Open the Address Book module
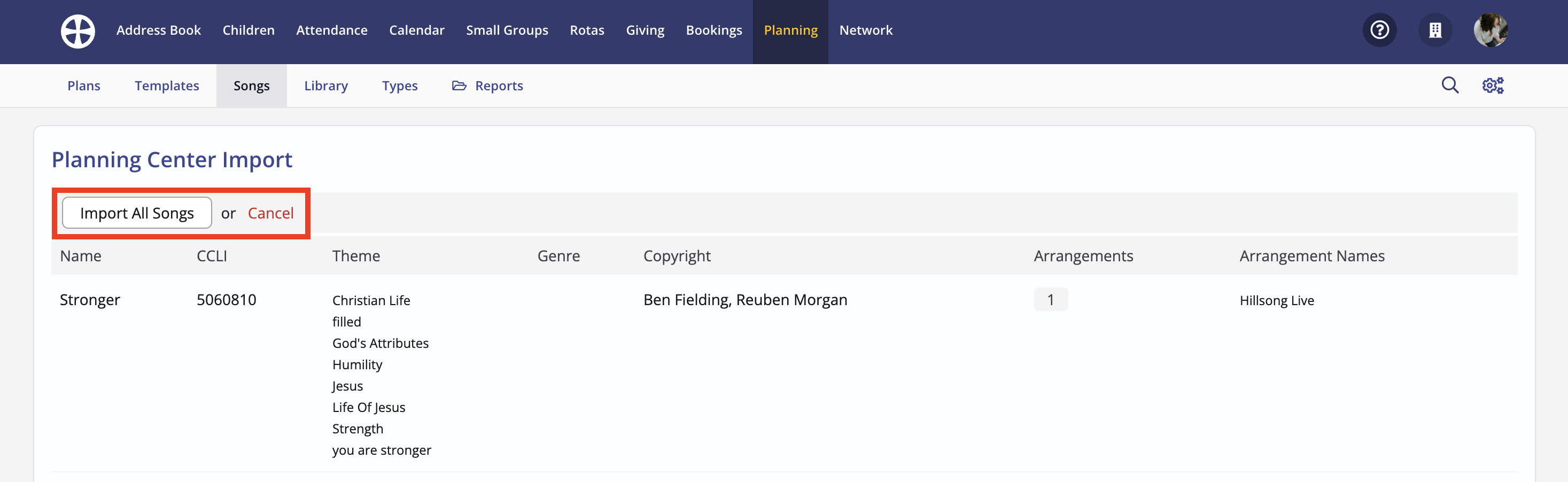 (158, 30)
